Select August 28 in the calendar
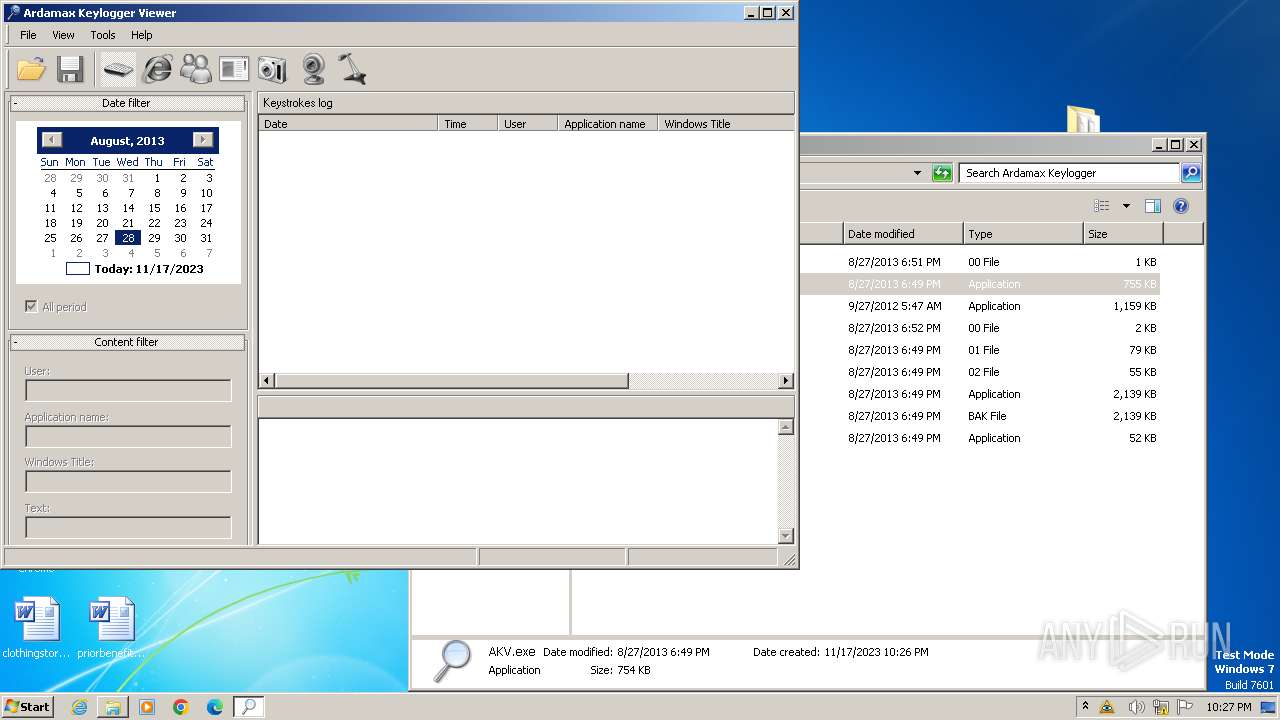Viewport: 1280px width, 720px height. 128,238
